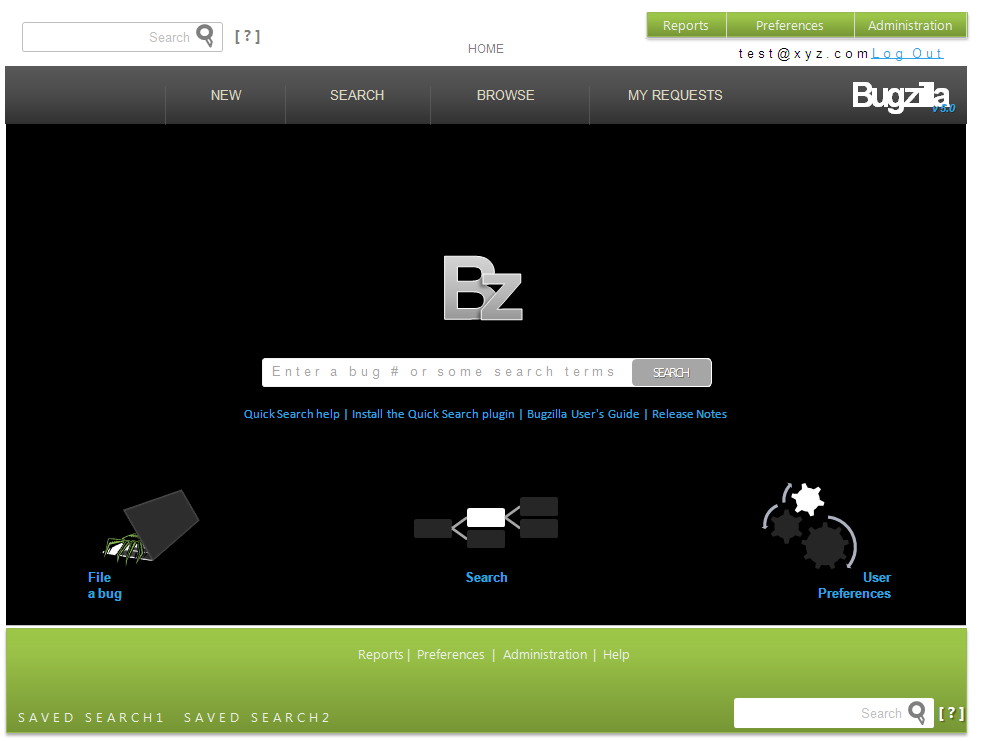Image resolution: width=991 pixels, height=741 pixels.
Task: Open Preferences link in the footer
Action: pos(450,654)
